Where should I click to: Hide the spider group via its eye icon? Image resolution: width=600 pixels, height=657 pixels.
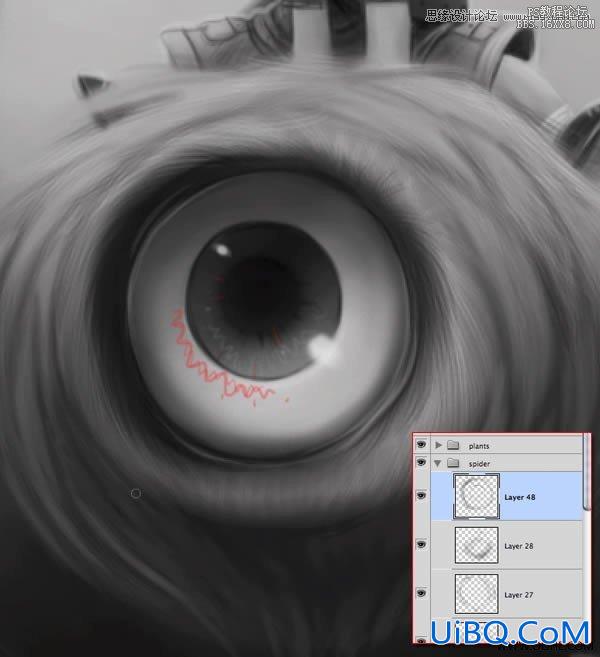[421, 462]
